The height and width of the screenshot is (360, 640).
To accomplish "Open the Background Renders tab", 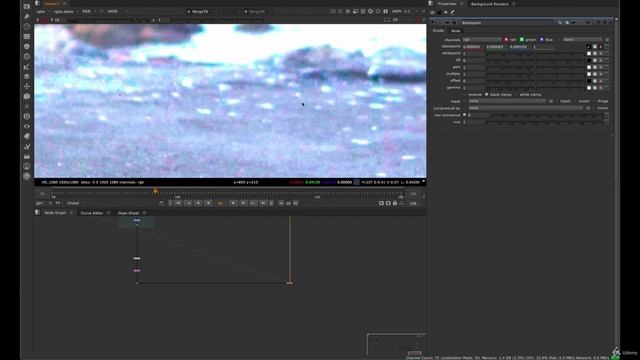I will pos(489,4).
